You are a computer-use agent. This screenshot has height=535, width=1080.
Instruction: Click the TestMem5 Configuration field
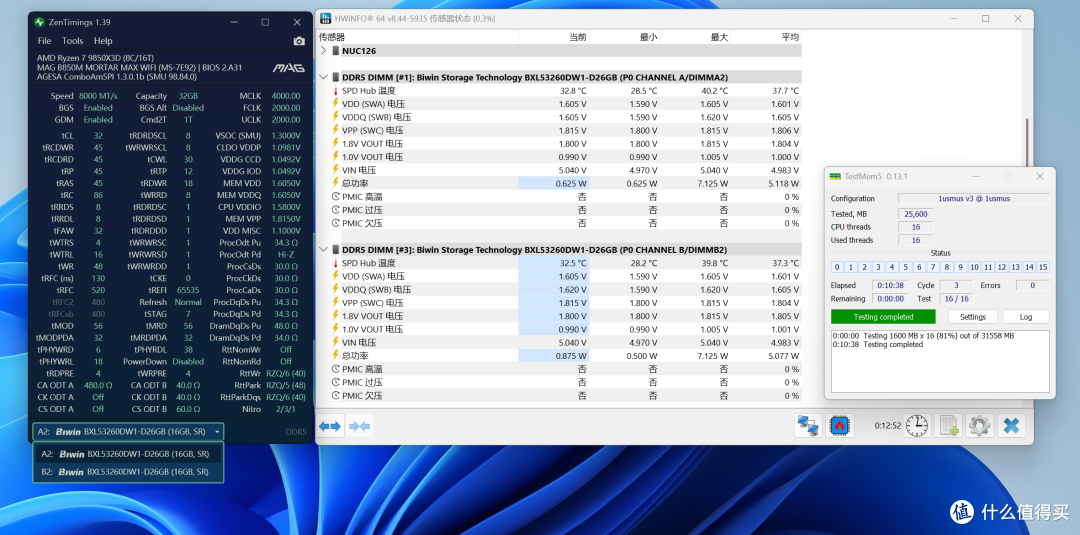973,198
